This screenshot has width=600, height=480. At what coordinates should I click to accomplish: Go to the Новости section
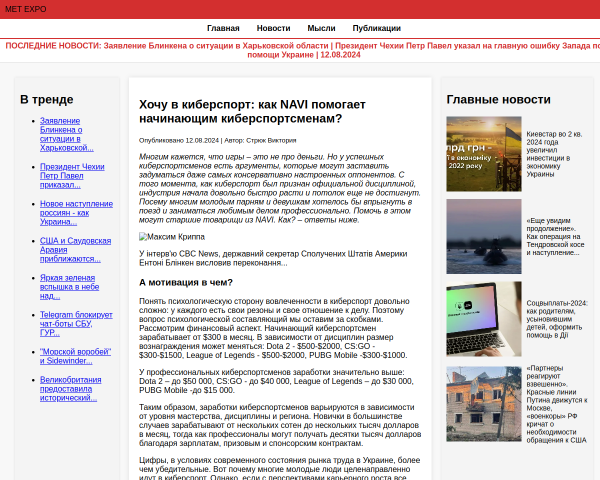pyautogui.click(x=273, y=28)
